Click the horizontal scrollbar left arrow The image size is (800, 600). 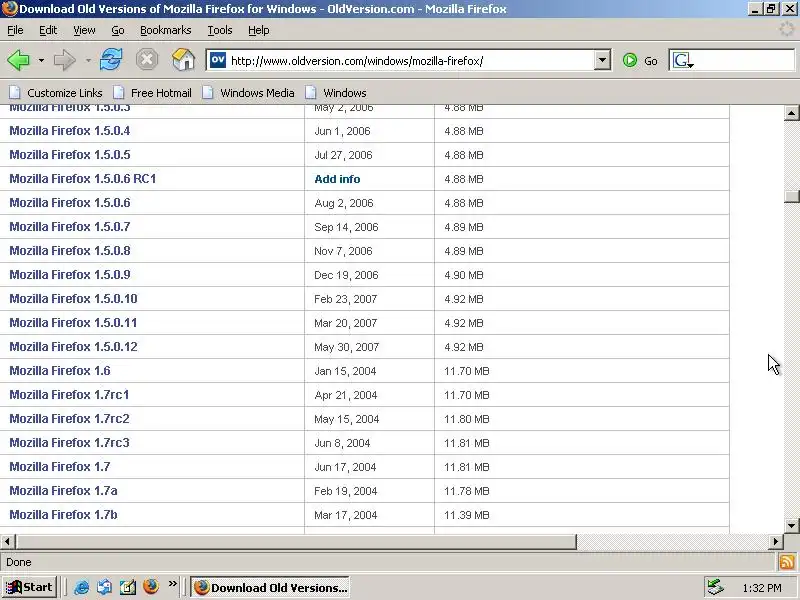point(8,541)
